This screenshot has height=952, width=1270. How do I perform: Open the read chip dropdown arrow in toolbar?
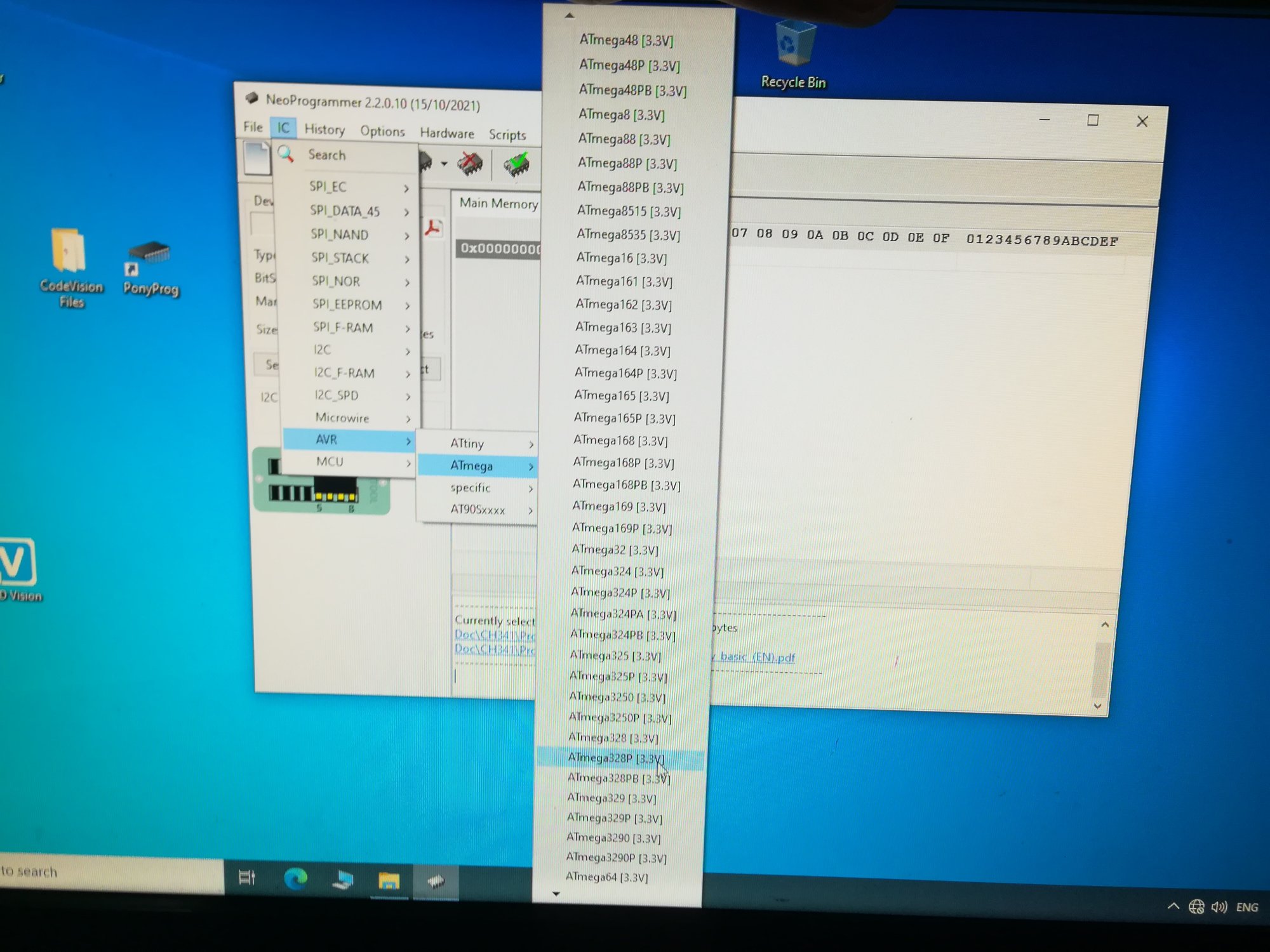click(444, 163)
